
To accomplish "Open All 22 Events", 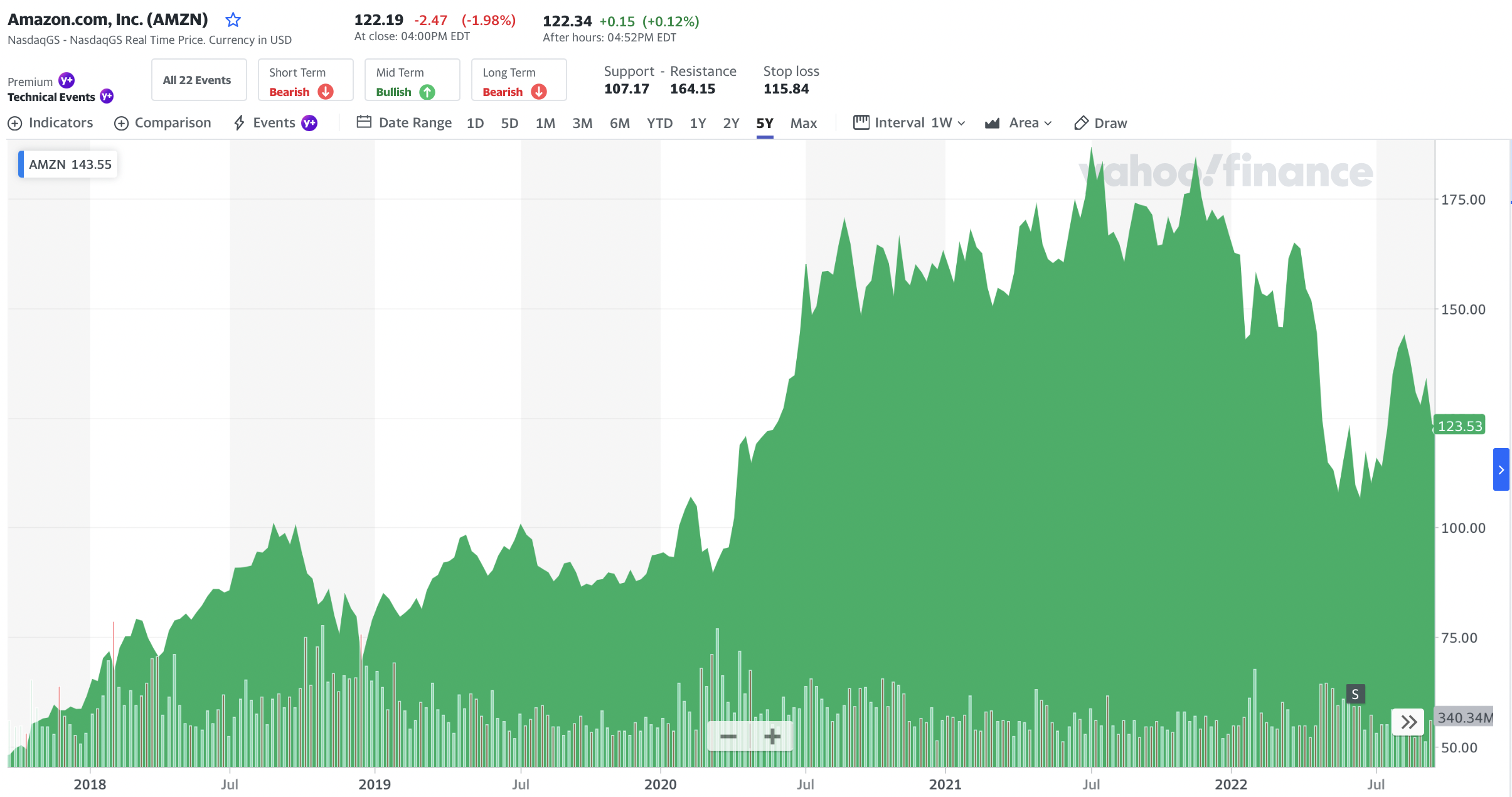I will 199,80.
